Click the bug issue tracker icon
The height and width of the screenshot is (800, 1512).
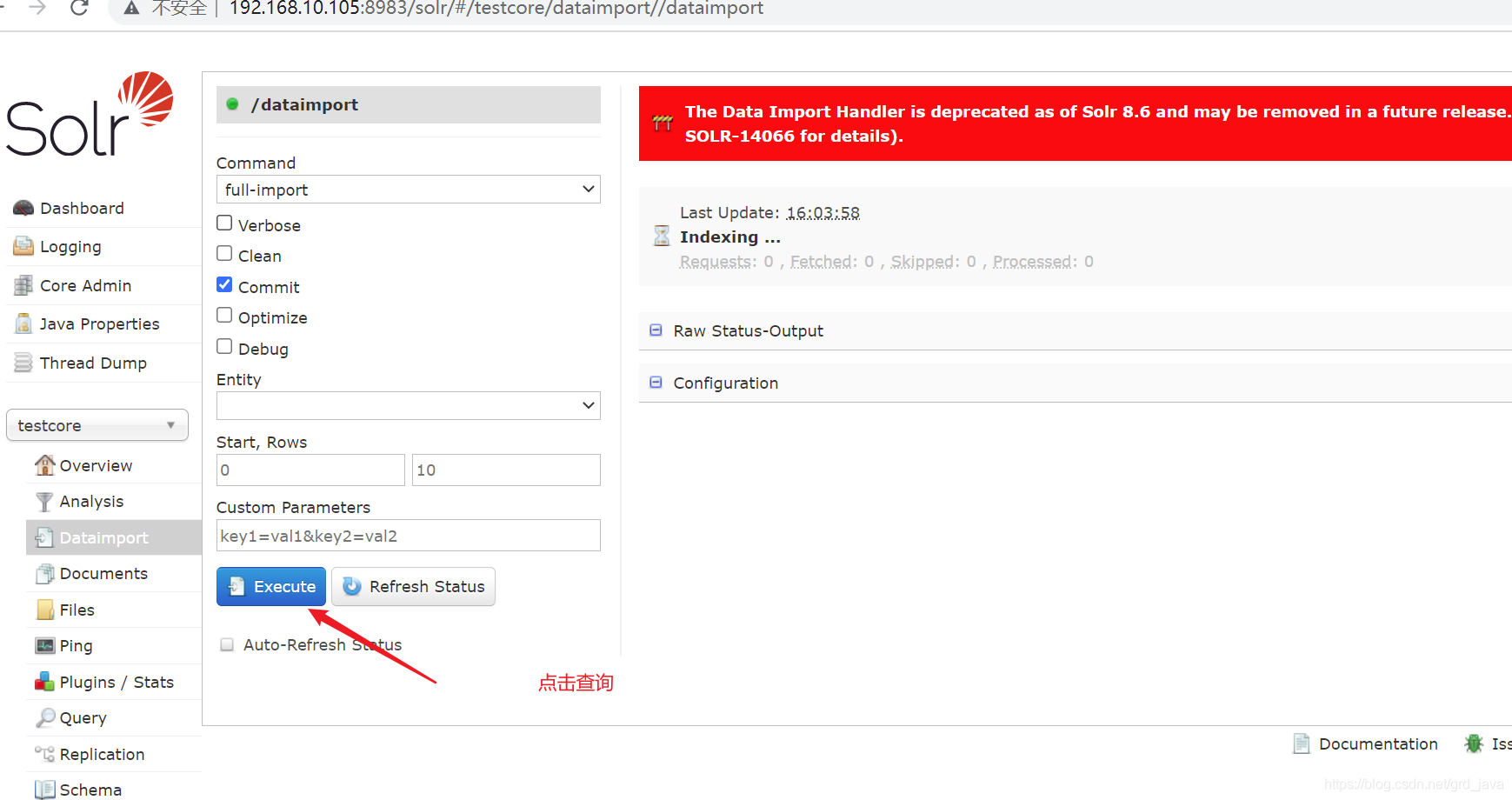(x=1474, y=743)
